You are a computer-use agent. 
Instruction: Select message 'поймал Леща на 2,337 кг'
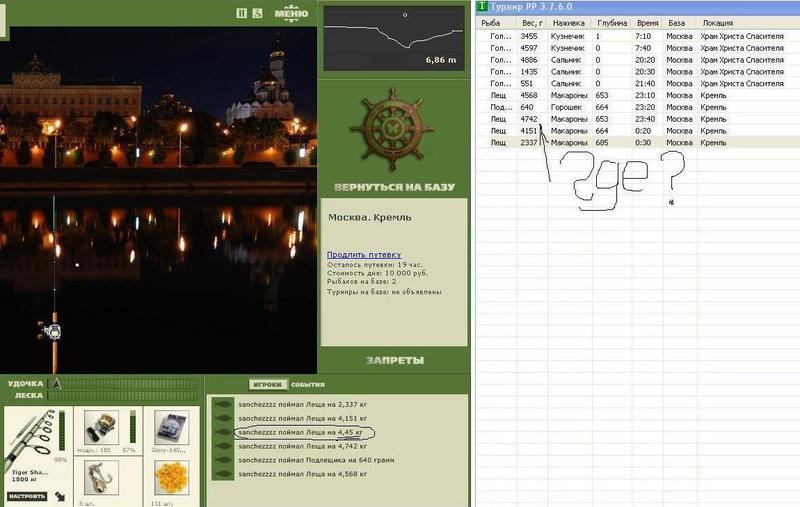303,404
